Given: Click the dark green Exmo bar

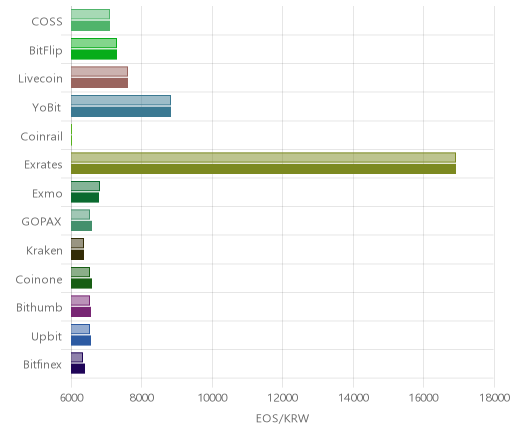Looking at the screenshot, I should [x=85, y=198].
